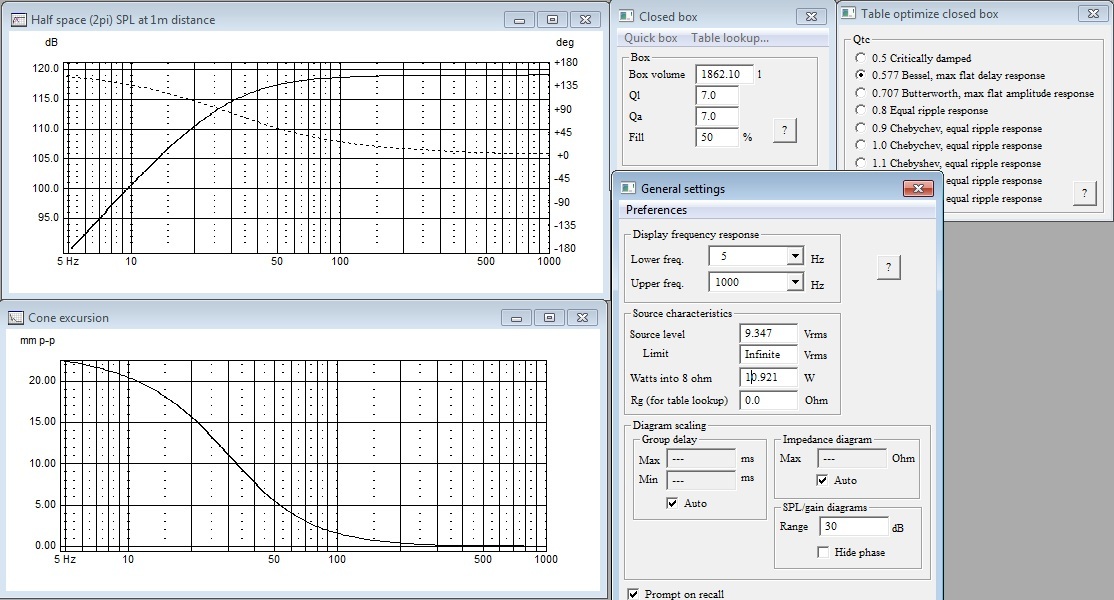This screenshot has height=600, width=1114.
Task: Click the '20.00' mm excursion axis label
Action: (42, 380)
